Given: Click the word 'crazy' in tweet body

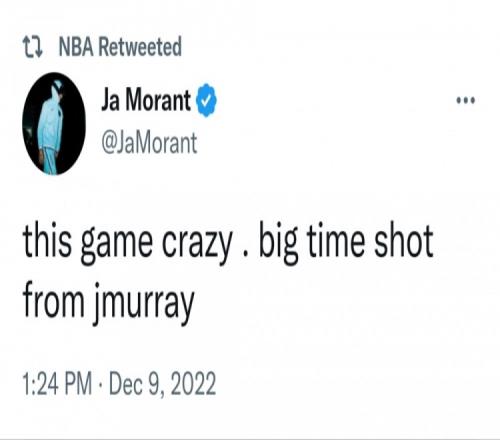Looking at the screenshot, I should (197, 245).
